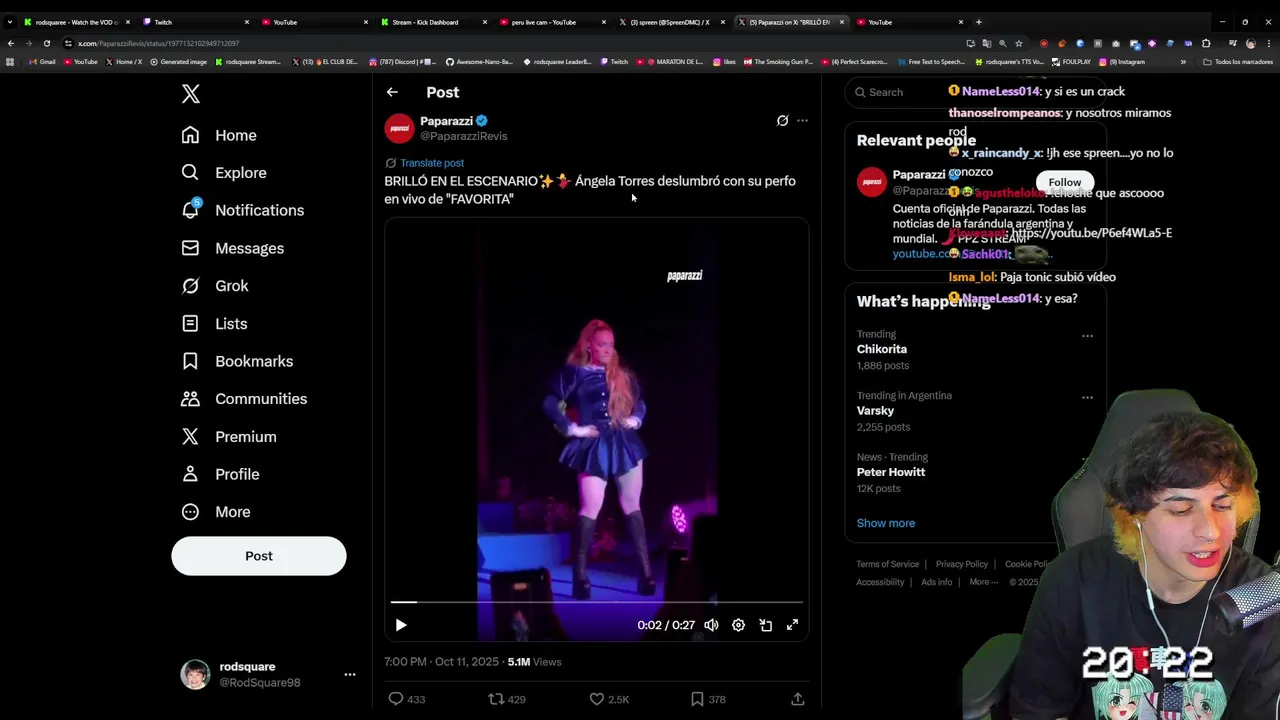Click @PaparazziRevis handle on post
The image size is (1280, 720).
[x=464, y=136]
